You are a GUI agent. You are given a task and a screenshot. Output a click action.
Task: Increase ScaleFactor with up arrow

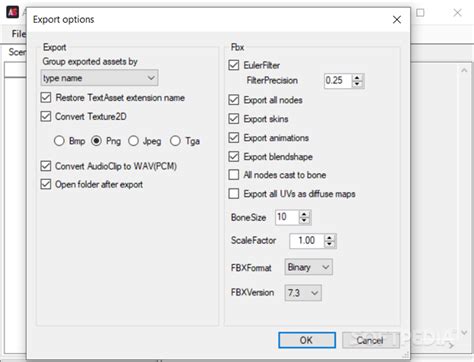tap(329, 238)
